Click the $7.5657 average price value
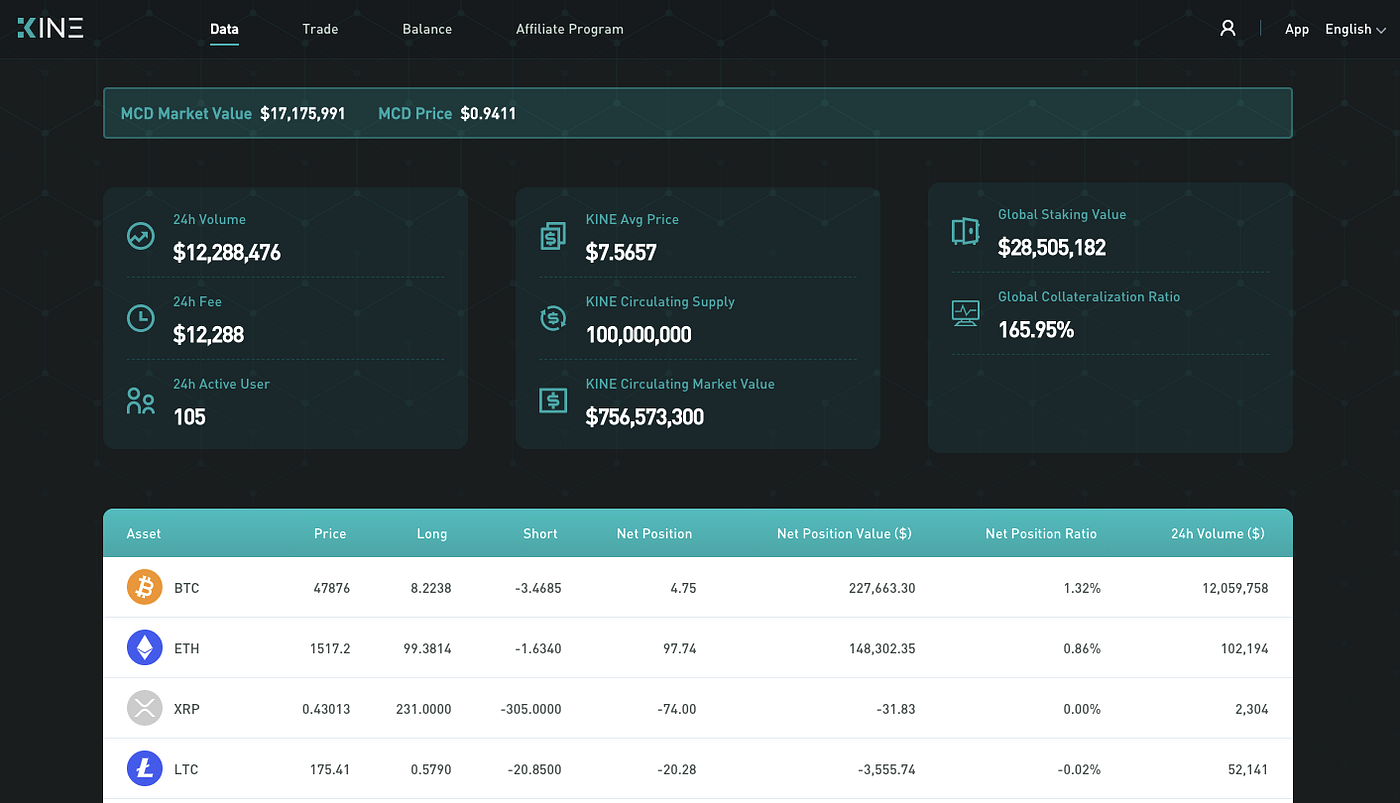Screen dimensions: 1400x803 (x=621, y=253)
